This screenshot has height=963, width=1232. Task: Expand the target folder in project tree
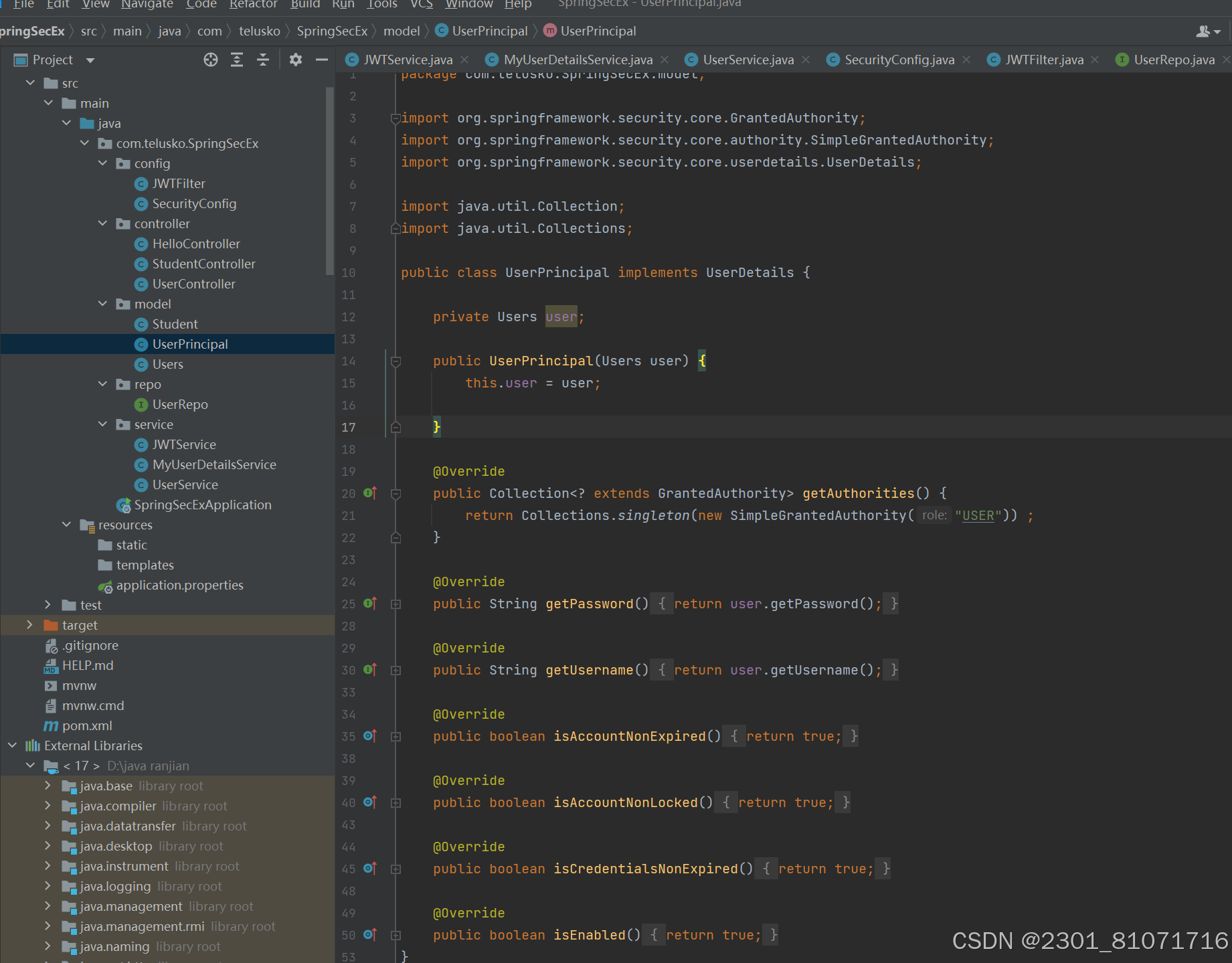coord(29,625)
